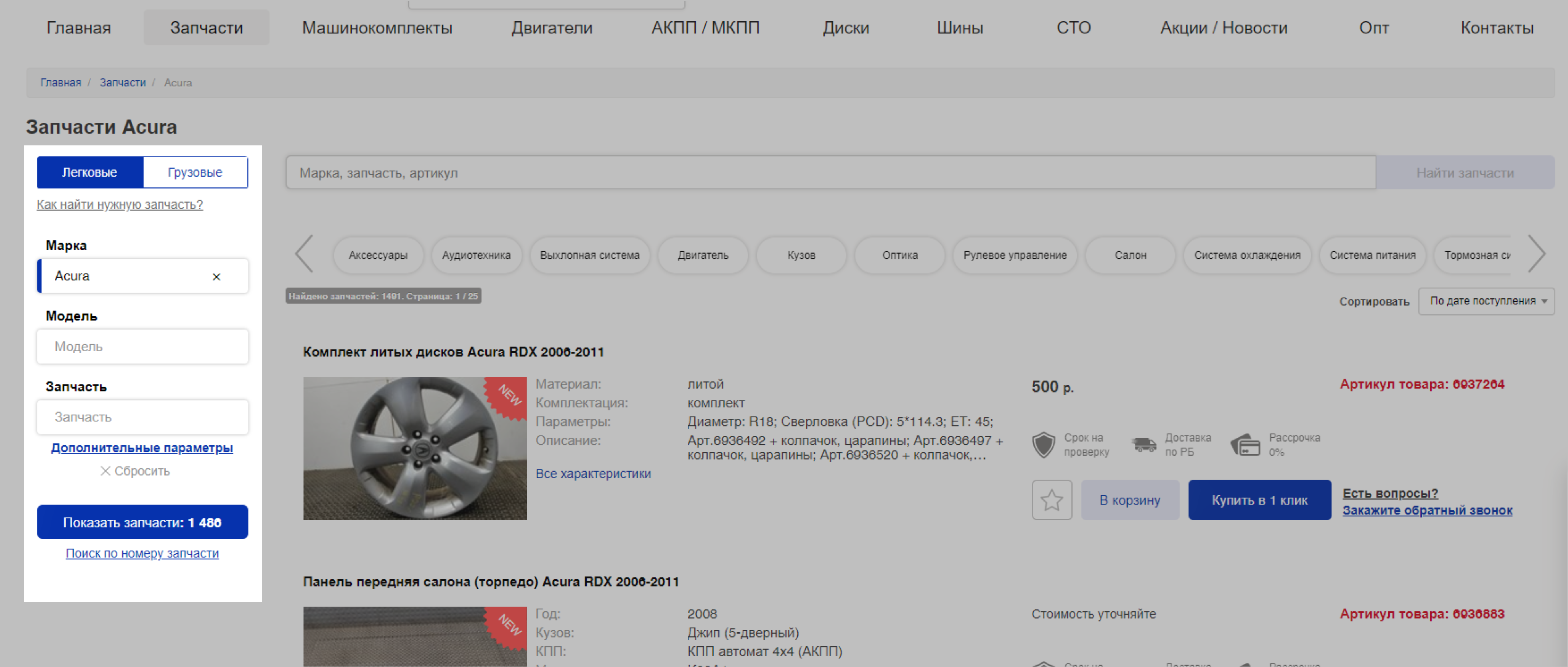This screenshot has width=1568, height=667.
Task: Open Панель передняя салона Acura RDX title
Action: coord(491,582)
